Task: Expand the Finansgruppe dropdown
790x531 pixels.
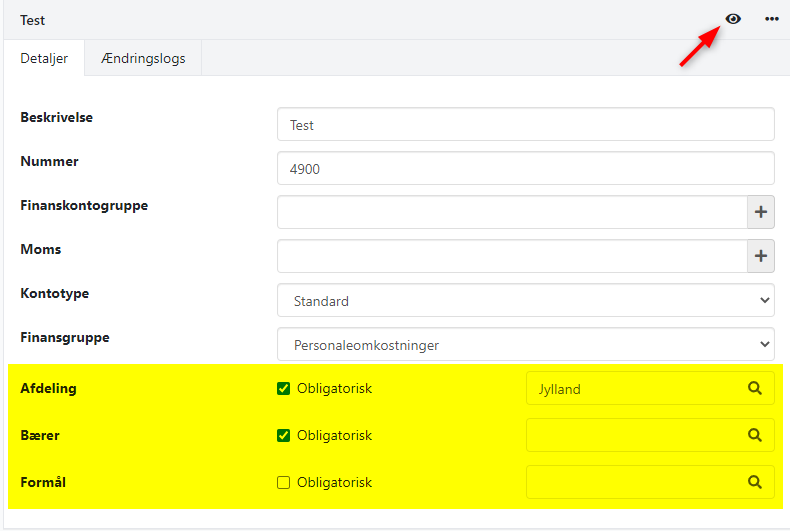Action: click(x=525, y=345)
